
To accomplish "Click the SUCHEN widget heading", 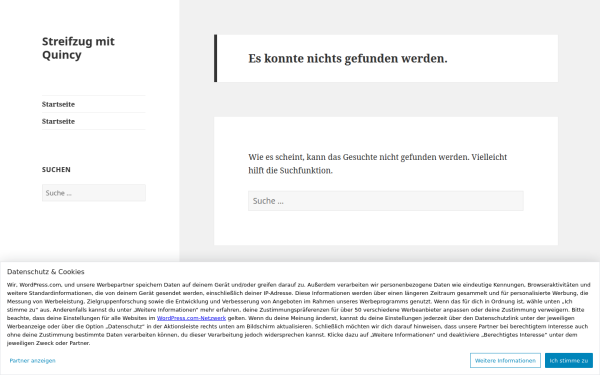I will (x=56, y=170).
